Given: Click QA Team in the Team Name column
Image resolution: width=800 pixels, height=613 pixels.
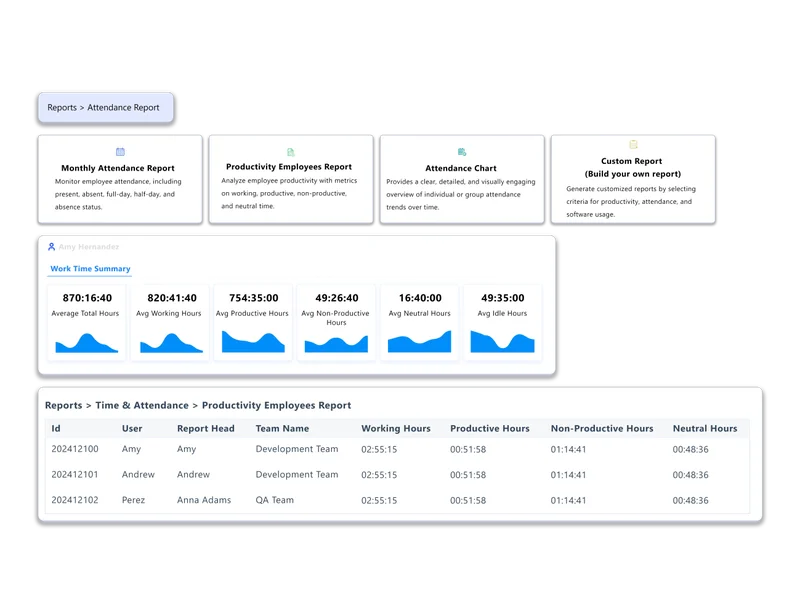Looking at the screenshot, I should 274,500.
